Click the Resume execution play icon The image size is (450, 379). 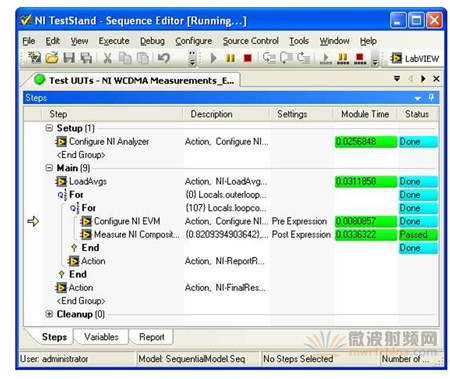(214, 58)
